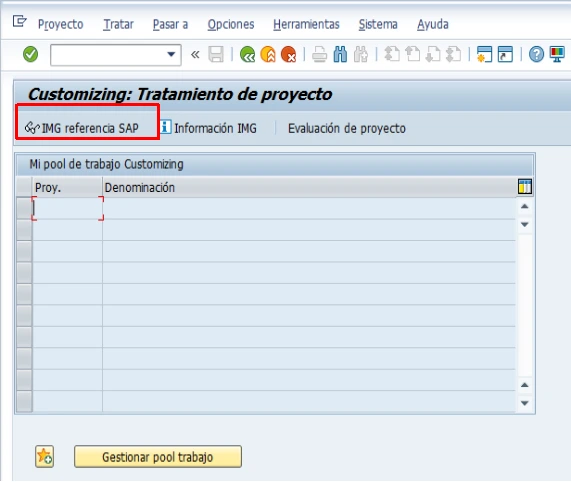Click the top scroll-up arrow of the table

coord(525,206)
